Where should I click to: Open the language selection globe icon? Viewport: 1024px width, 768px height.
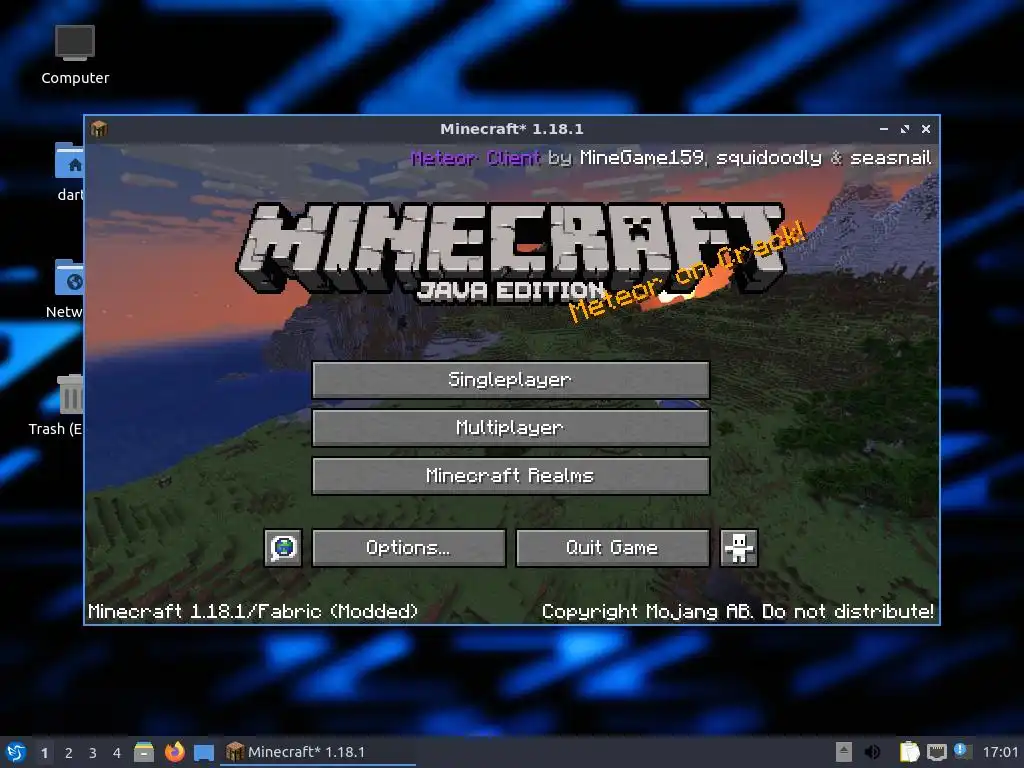point(283,547)
